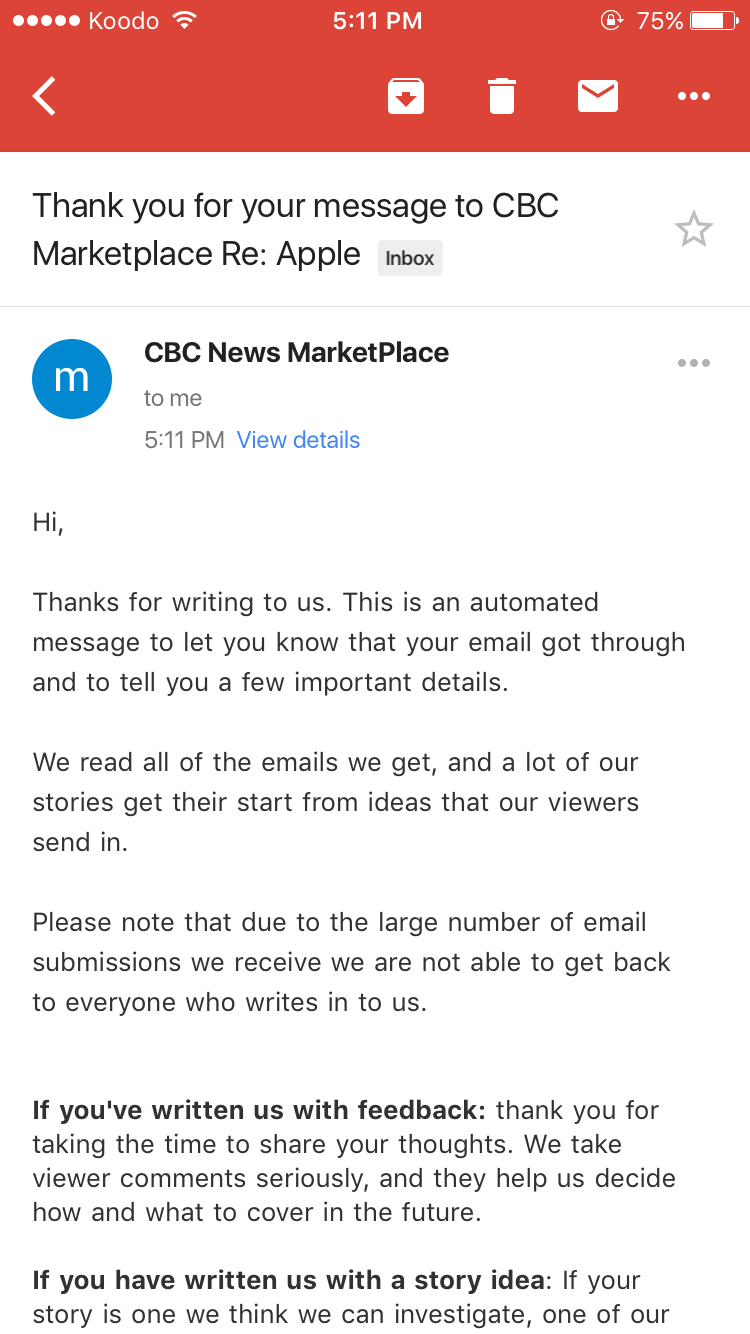Image resolution: width=750 pixels, height=1334 pixels.
Task: Tap the 5:11 PM status bar clock
Action: click(x=377, y=20)
